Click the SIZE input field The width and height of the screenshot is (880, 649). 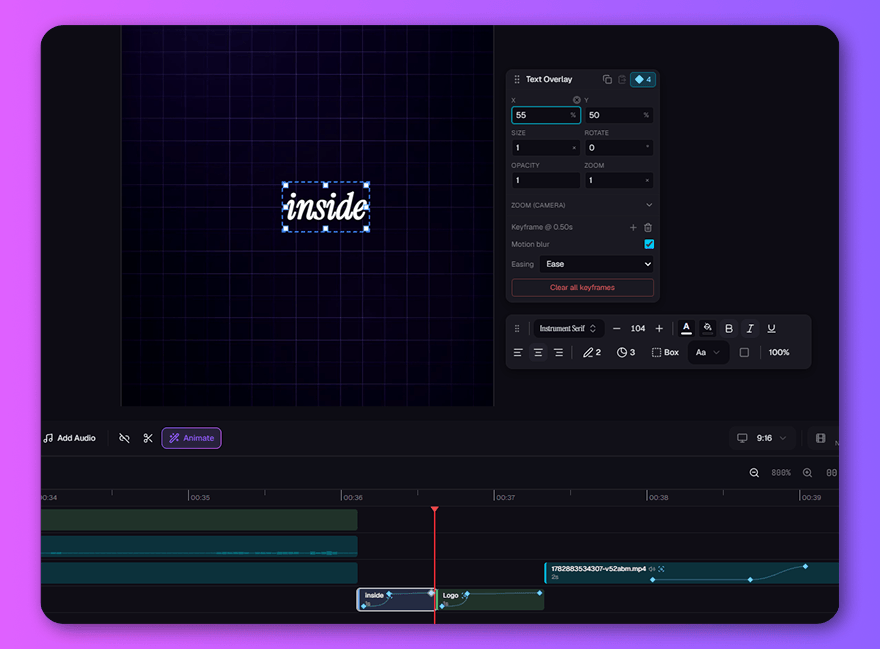[x=546, y=148]
